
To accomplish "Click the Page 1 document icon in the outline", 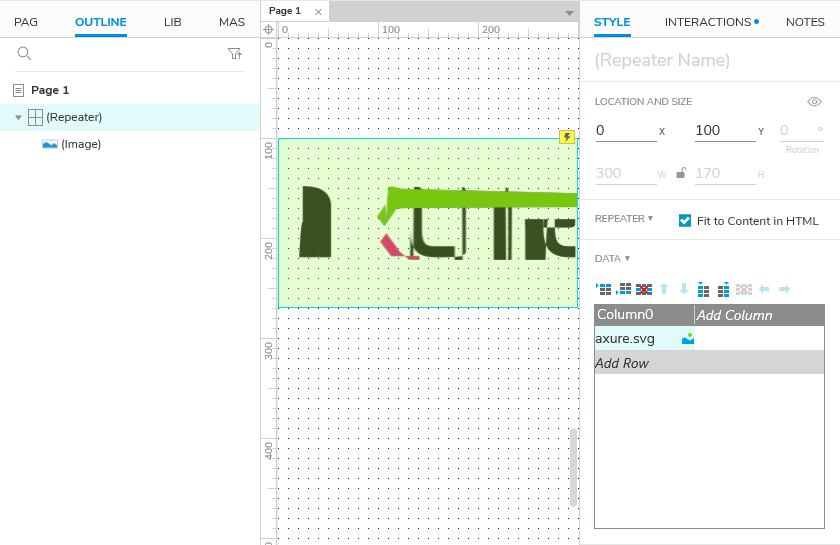I will coord(18,90).
